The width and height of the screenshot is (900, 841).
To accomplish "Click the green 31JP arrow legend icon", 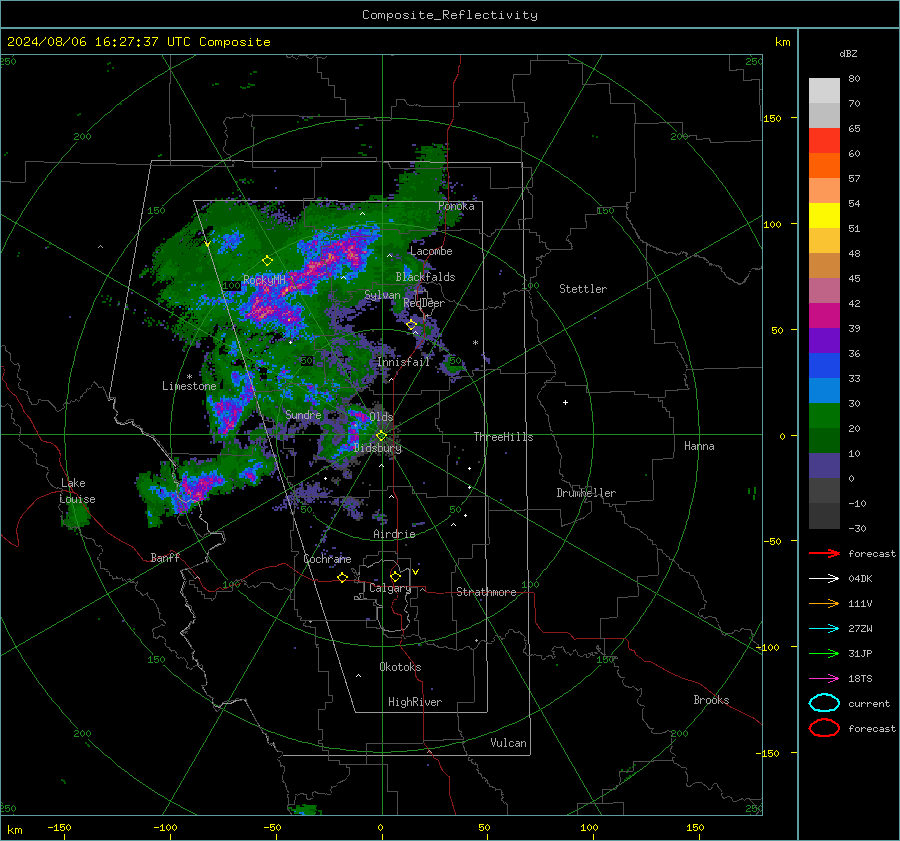I will [824, 653].
